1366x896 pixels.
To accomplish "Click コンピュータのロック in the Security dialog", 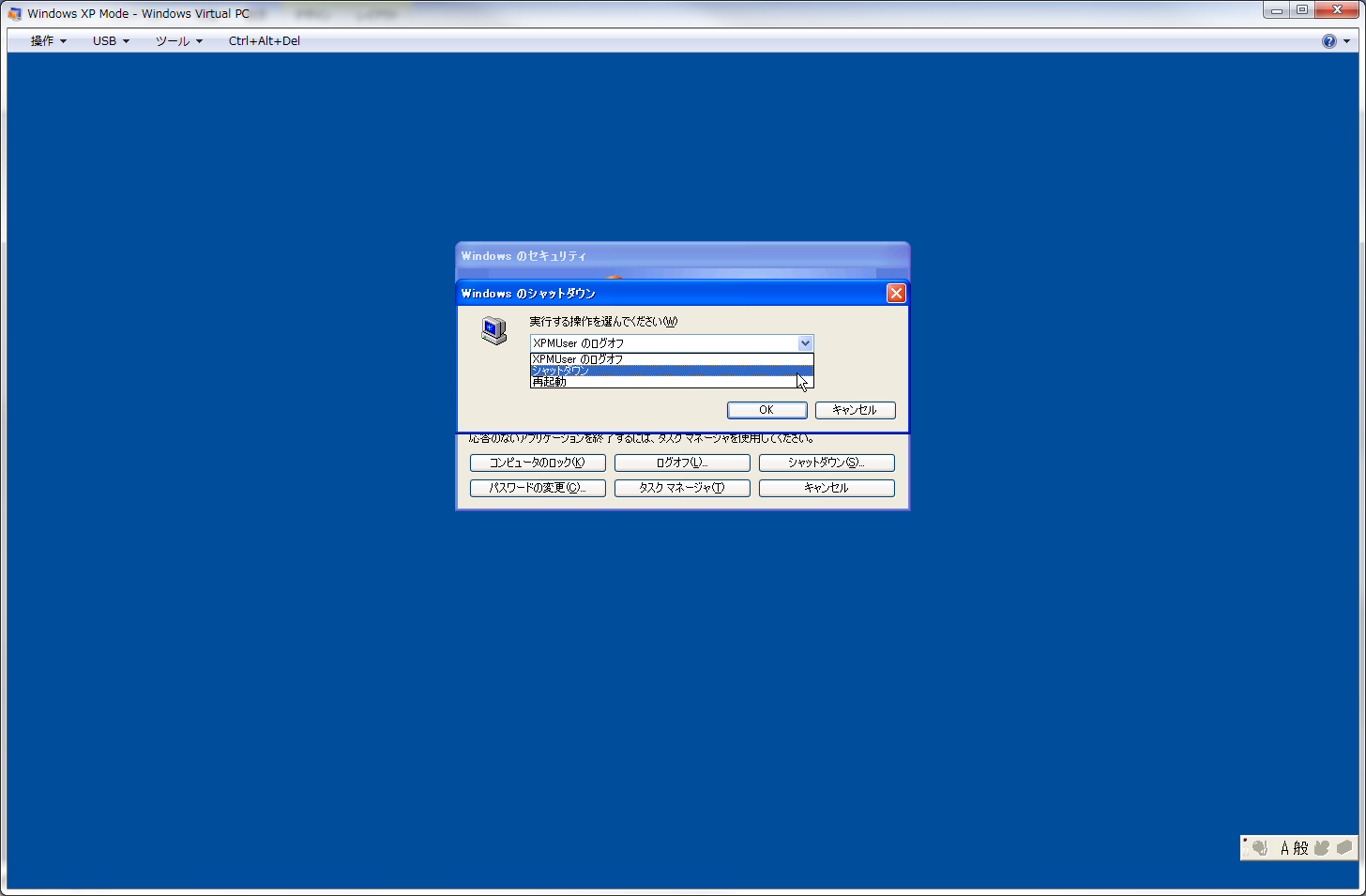I will click(x=538, y=463).
